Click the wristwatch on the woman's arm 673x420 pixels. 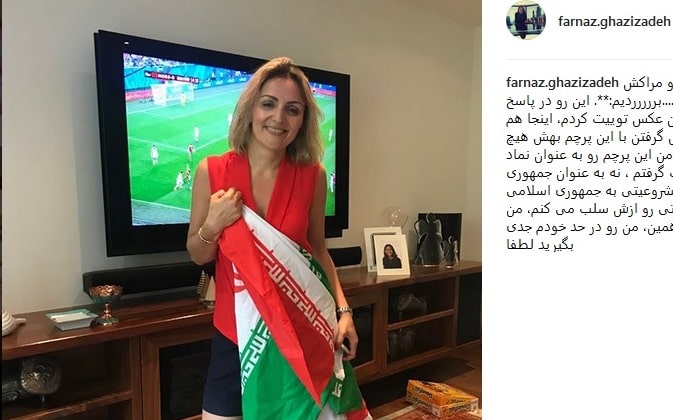coord(344,310)
